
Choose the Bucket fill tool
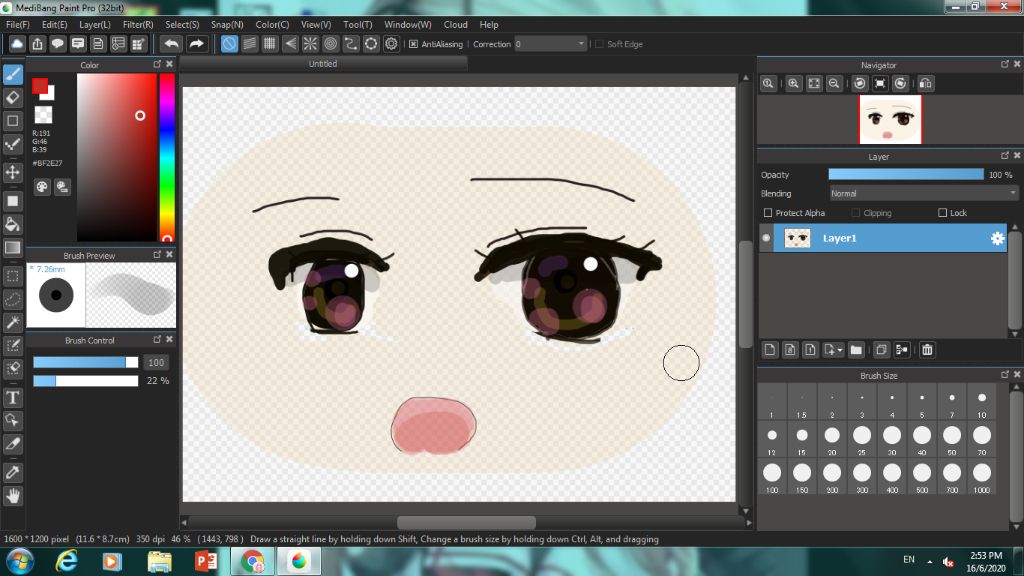(12, 225)
